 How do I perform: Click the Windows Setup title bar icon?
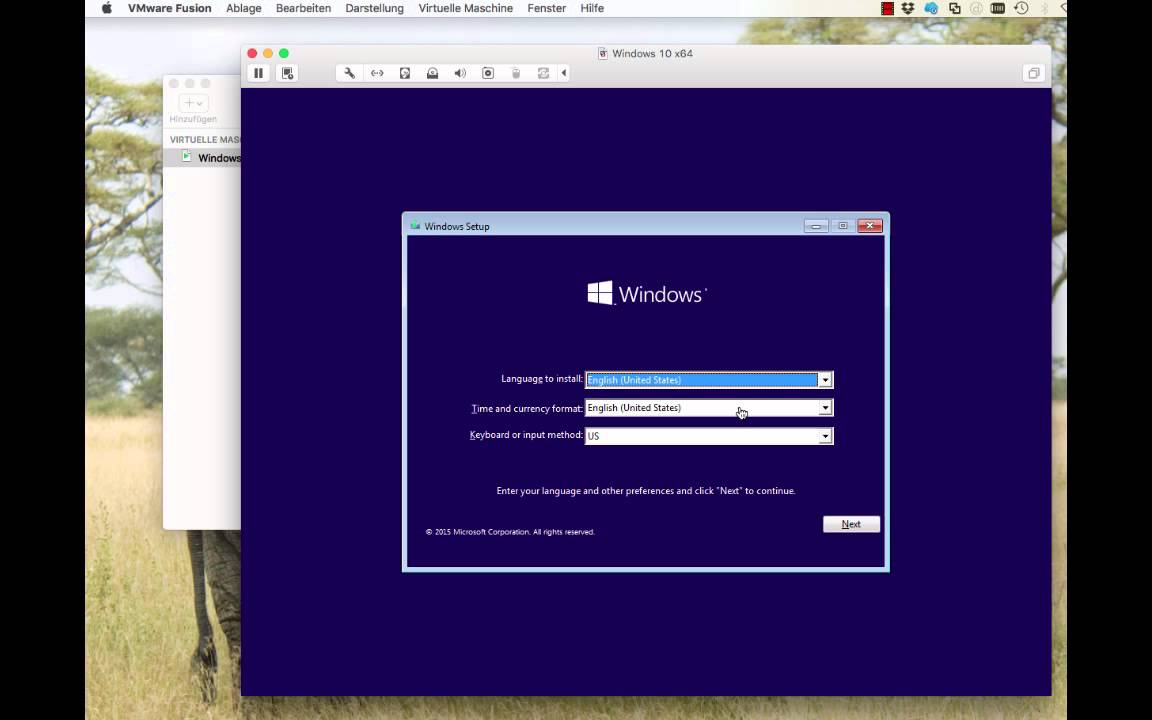pyautogui.click(x=415, y=226)
